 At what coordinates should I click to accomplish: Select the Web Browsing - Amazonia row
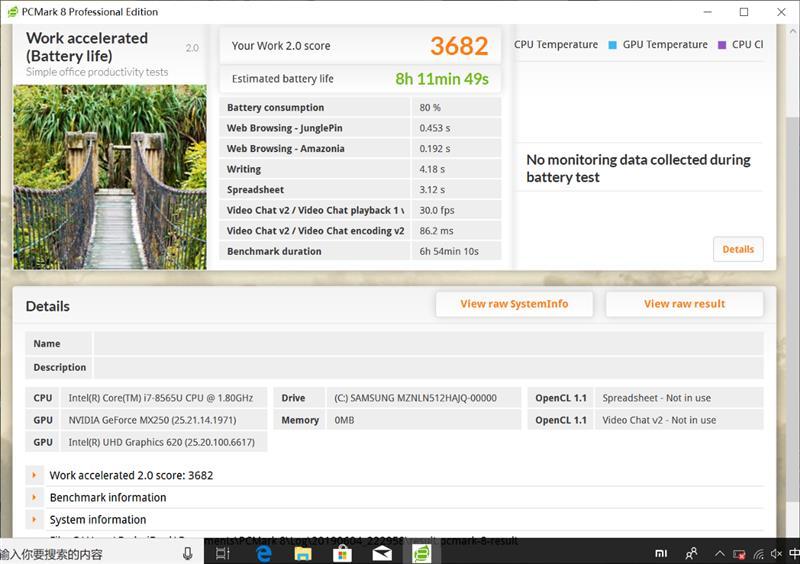point(360,149)
